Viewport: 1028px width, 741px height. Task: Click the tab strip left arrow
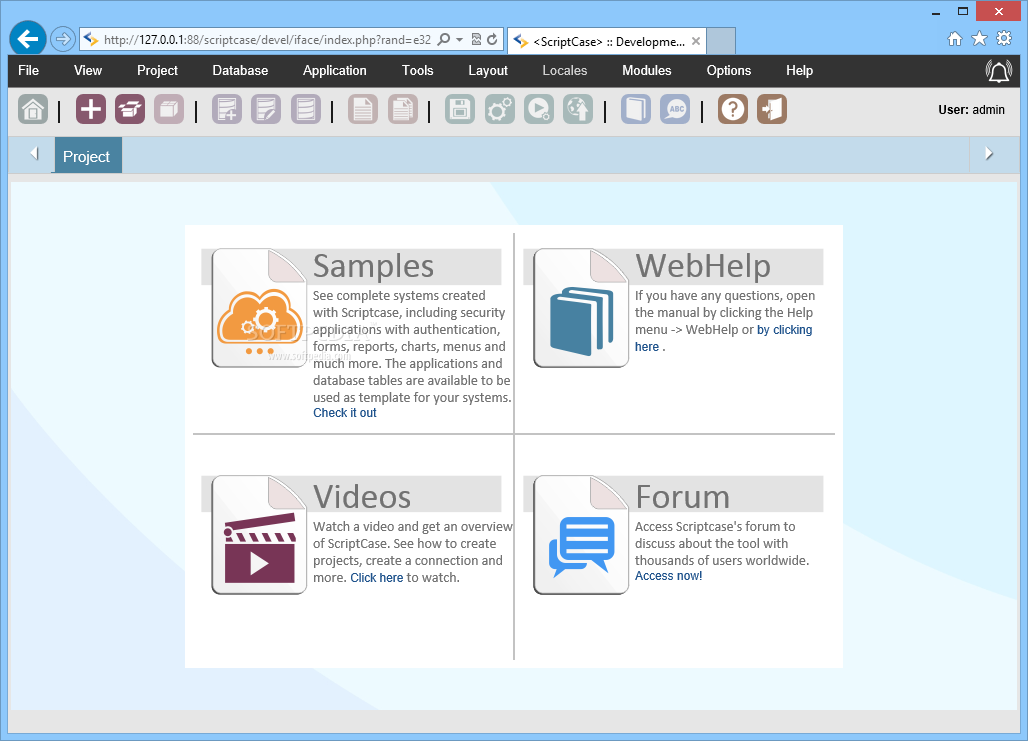35,153
